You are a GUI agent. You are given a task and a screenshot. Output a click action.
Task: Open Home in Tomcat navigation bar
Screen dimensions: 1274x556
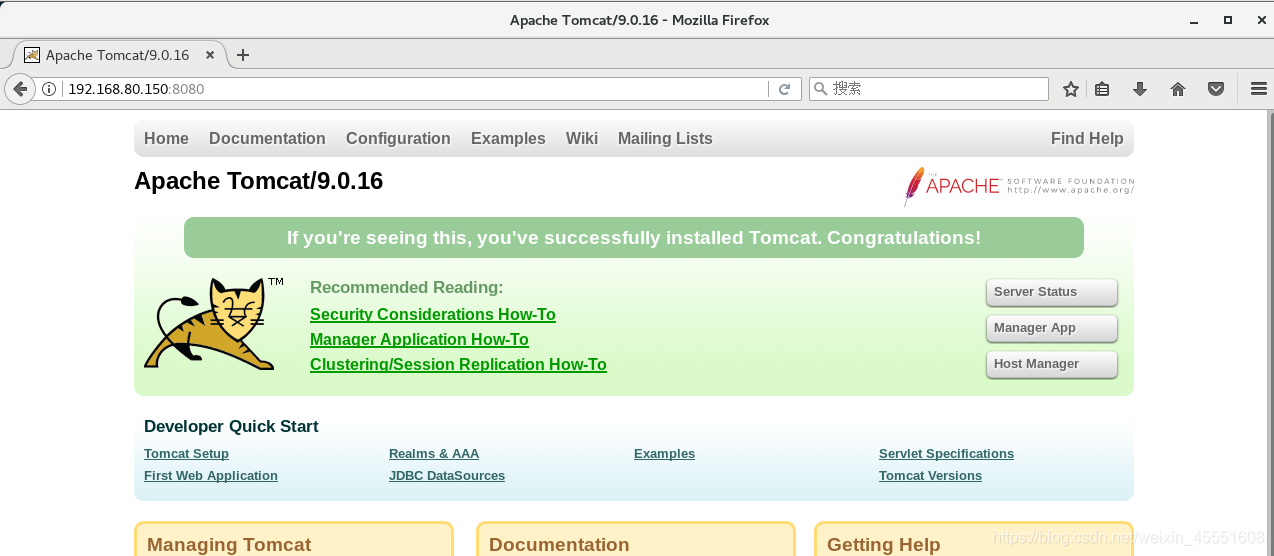click(x=166, y=139)
